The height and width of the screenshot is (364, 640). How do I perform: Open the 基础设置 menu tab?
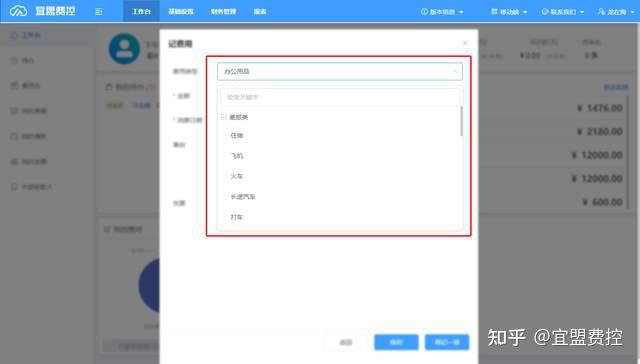coord(181,11)
